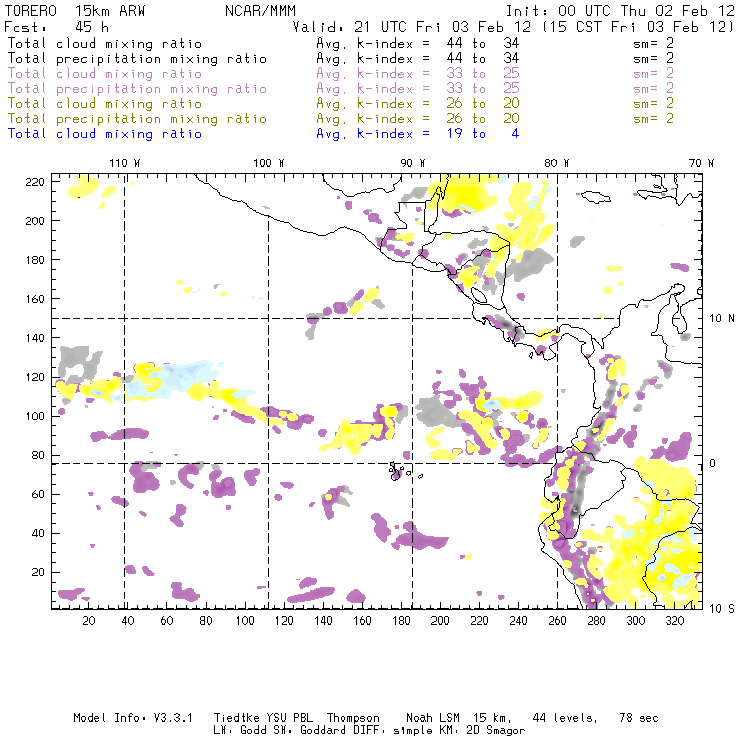Select the "Tiedtke" cumulus scheme text
This screenshot has height=740, width=740.
(236, 718)
